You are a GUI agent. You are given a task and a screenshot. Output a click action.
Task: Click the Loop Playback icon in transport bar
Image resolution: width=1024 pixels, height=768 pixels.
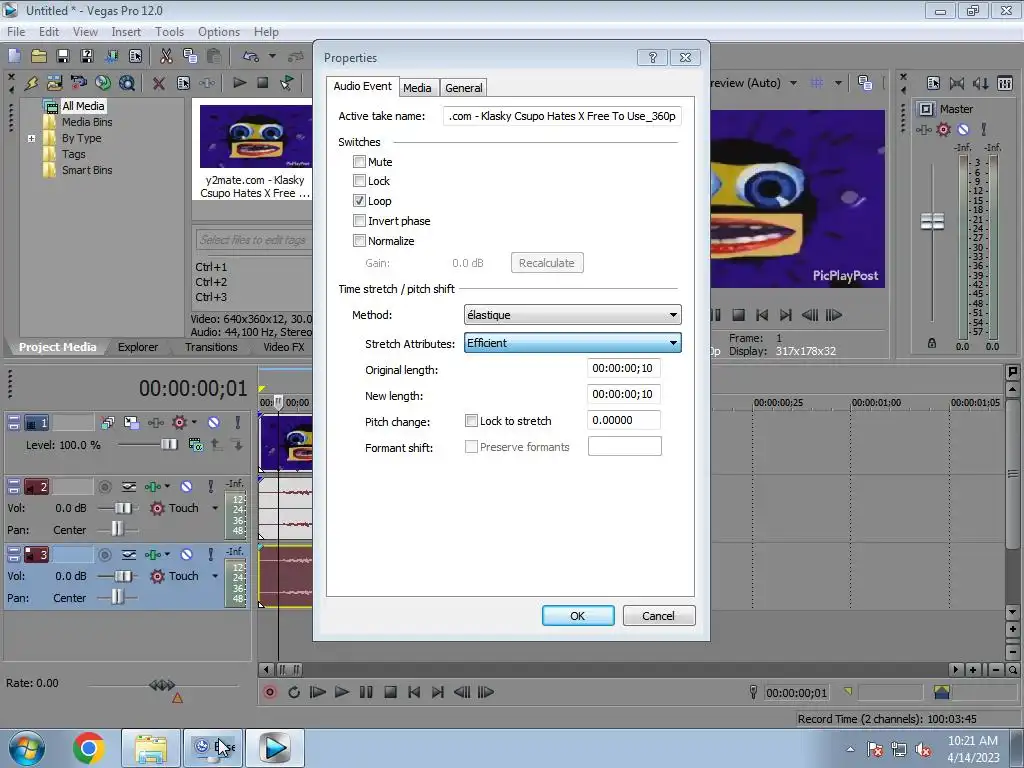[x=294, y=692]
